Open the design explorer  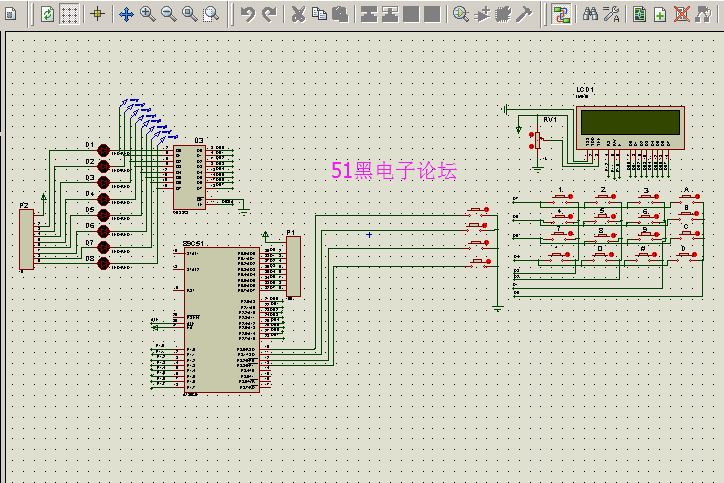tap(640, 14)
